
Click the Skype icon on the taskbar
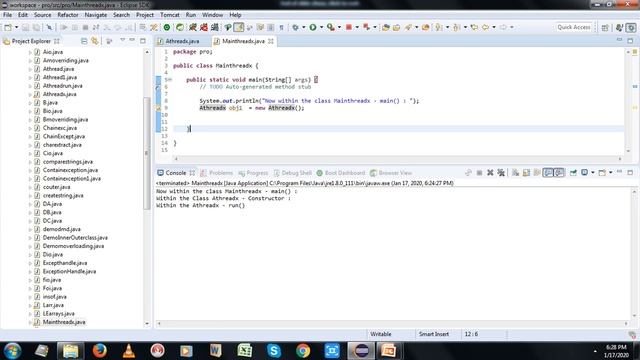[274, 350]
